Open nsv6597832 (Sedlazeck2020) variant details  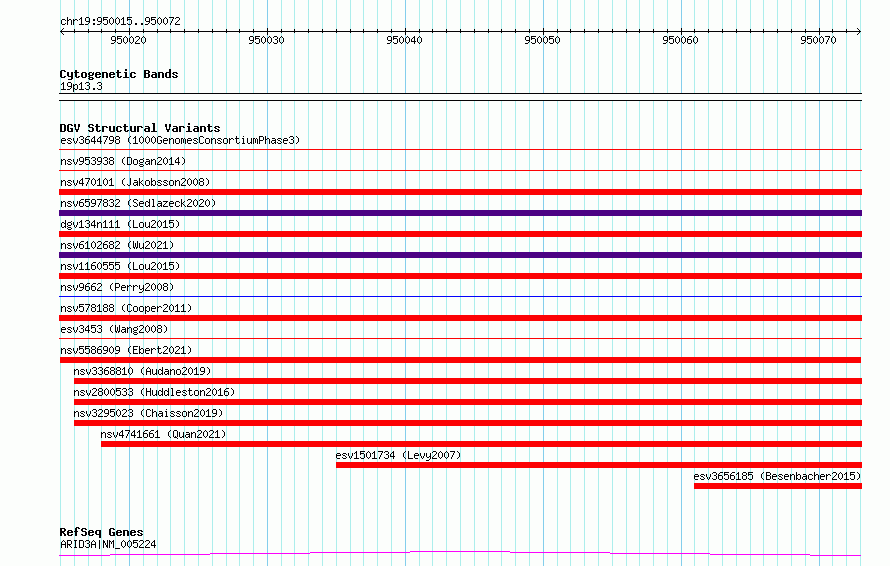pos(138,203)
